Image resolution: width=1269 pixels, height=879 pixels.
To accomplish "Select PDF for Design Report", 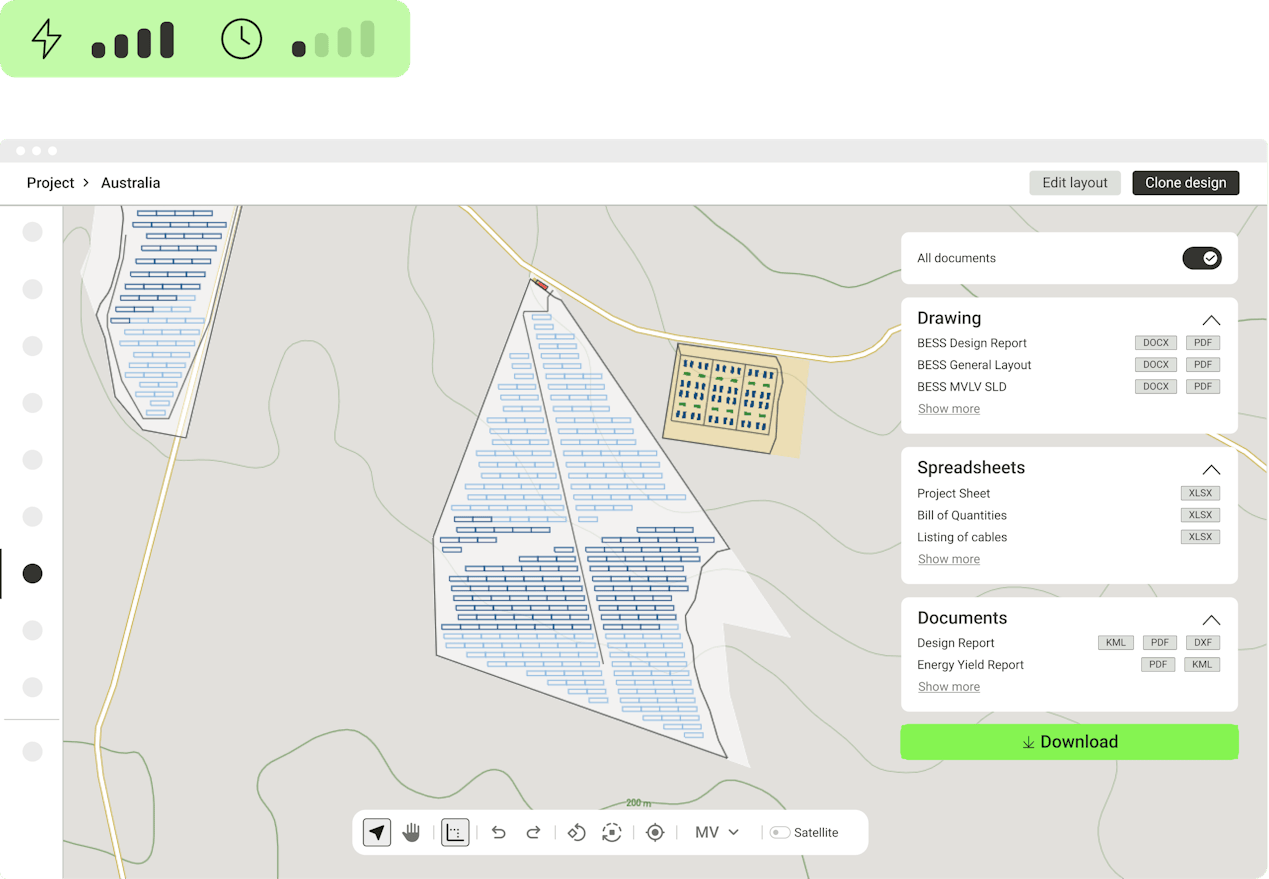I will [x=1159, y=643].
